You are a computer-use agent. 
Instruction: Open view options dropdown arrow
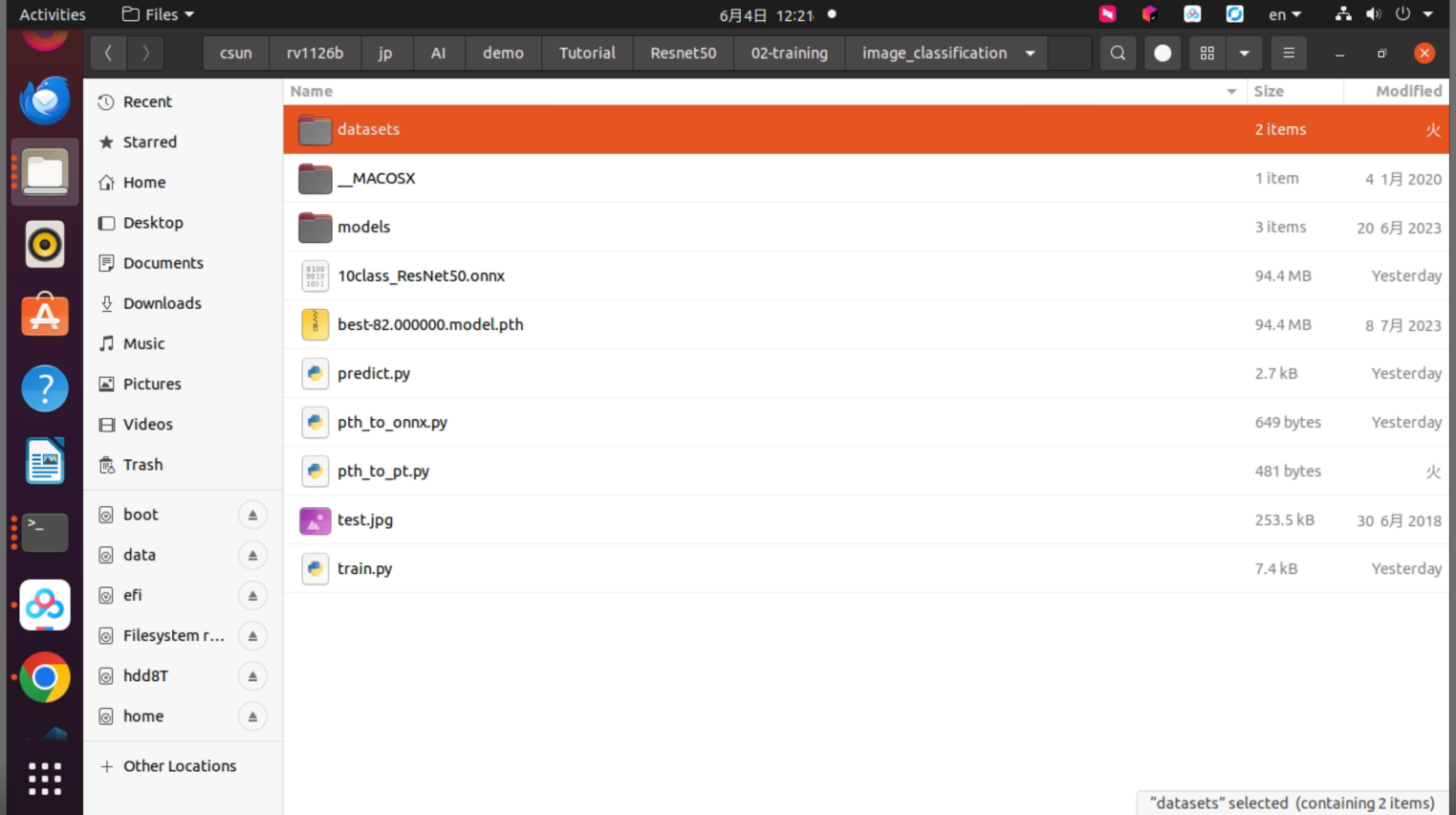tap(1244, 54)
